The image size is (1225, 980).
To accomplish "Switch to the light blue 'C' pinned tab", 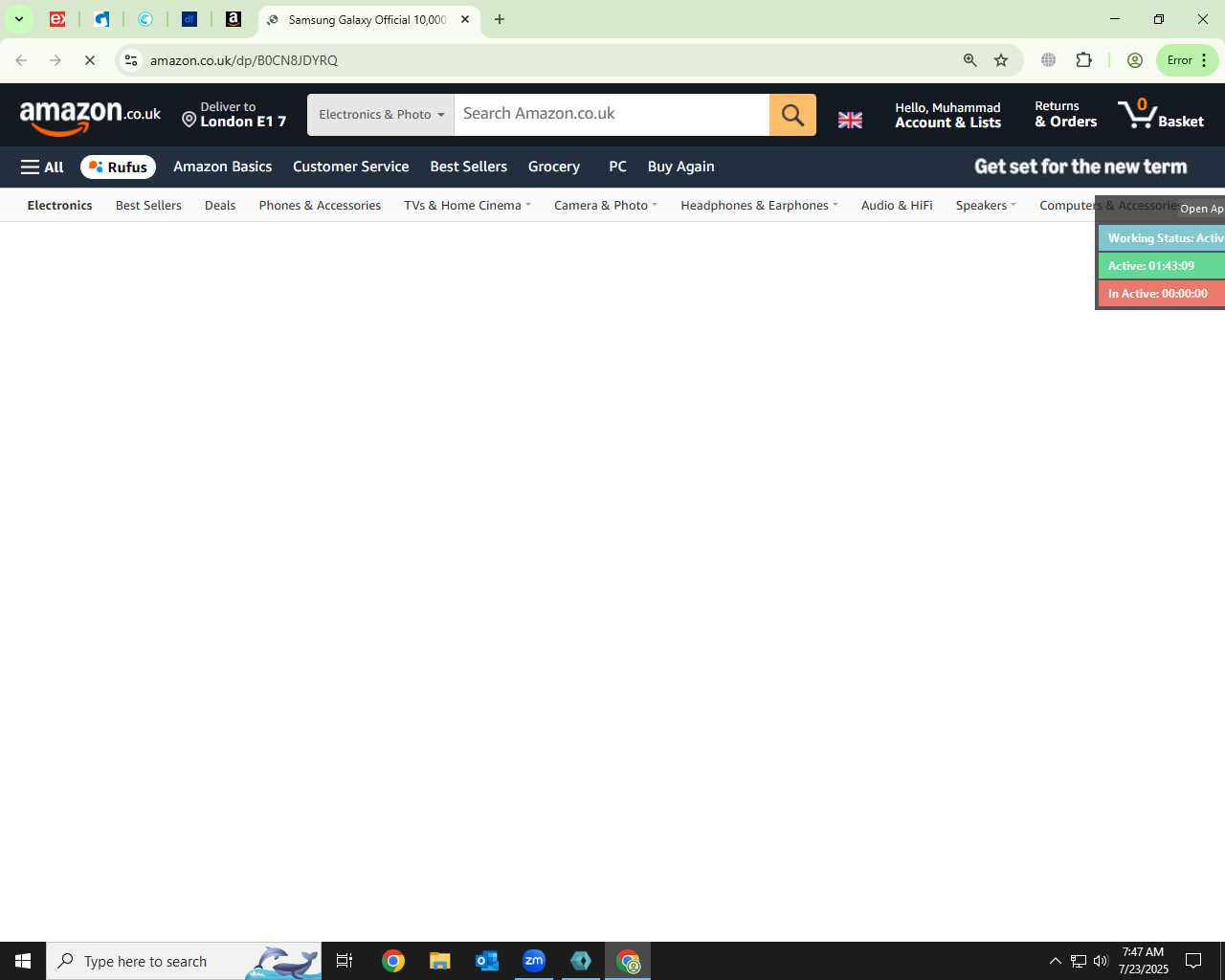I will [x=145, y=19].
